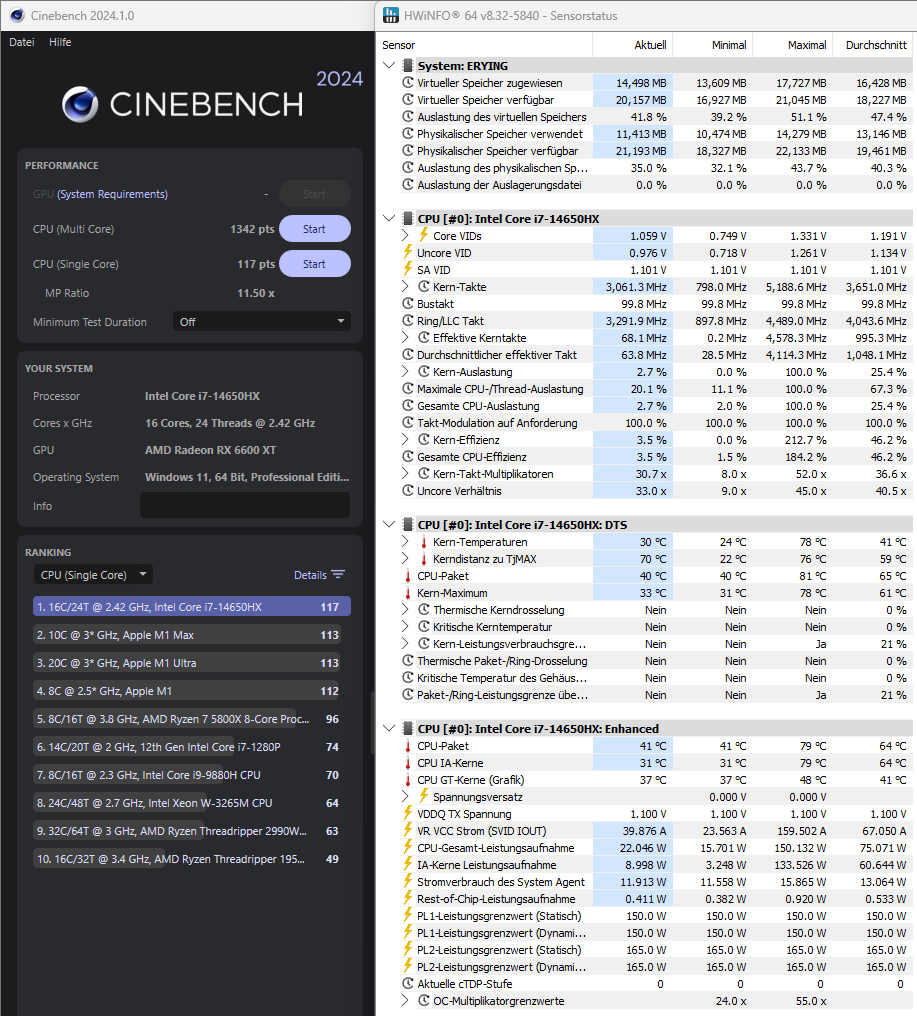
Task: Click the Details link in Ranking
Action: click(x=310, y=575)
